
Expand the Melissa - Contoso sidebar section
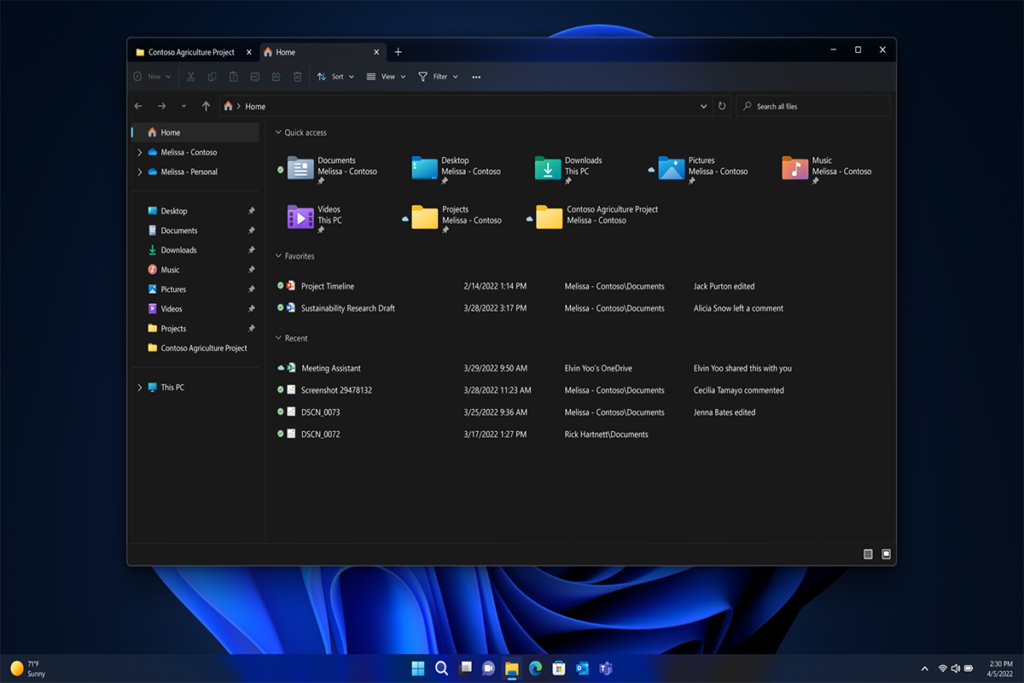pos(139,151)
